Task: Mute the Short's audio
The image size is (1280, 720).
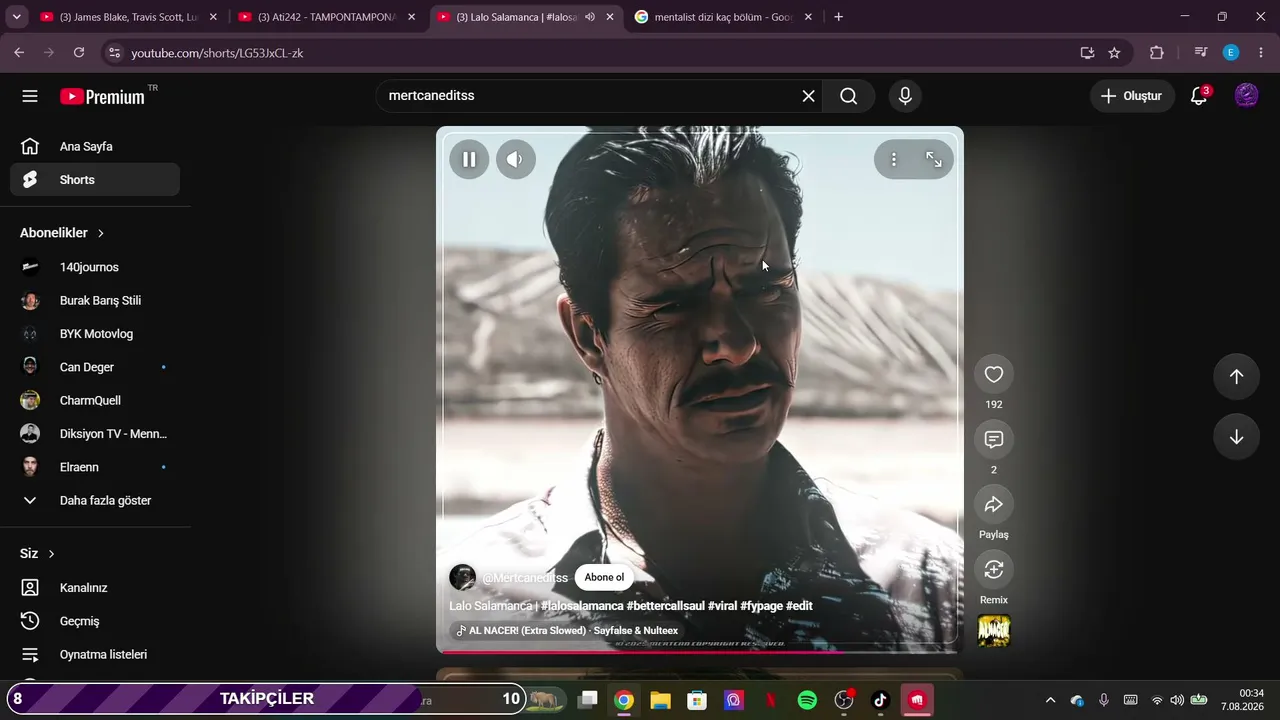Action: 515,159
